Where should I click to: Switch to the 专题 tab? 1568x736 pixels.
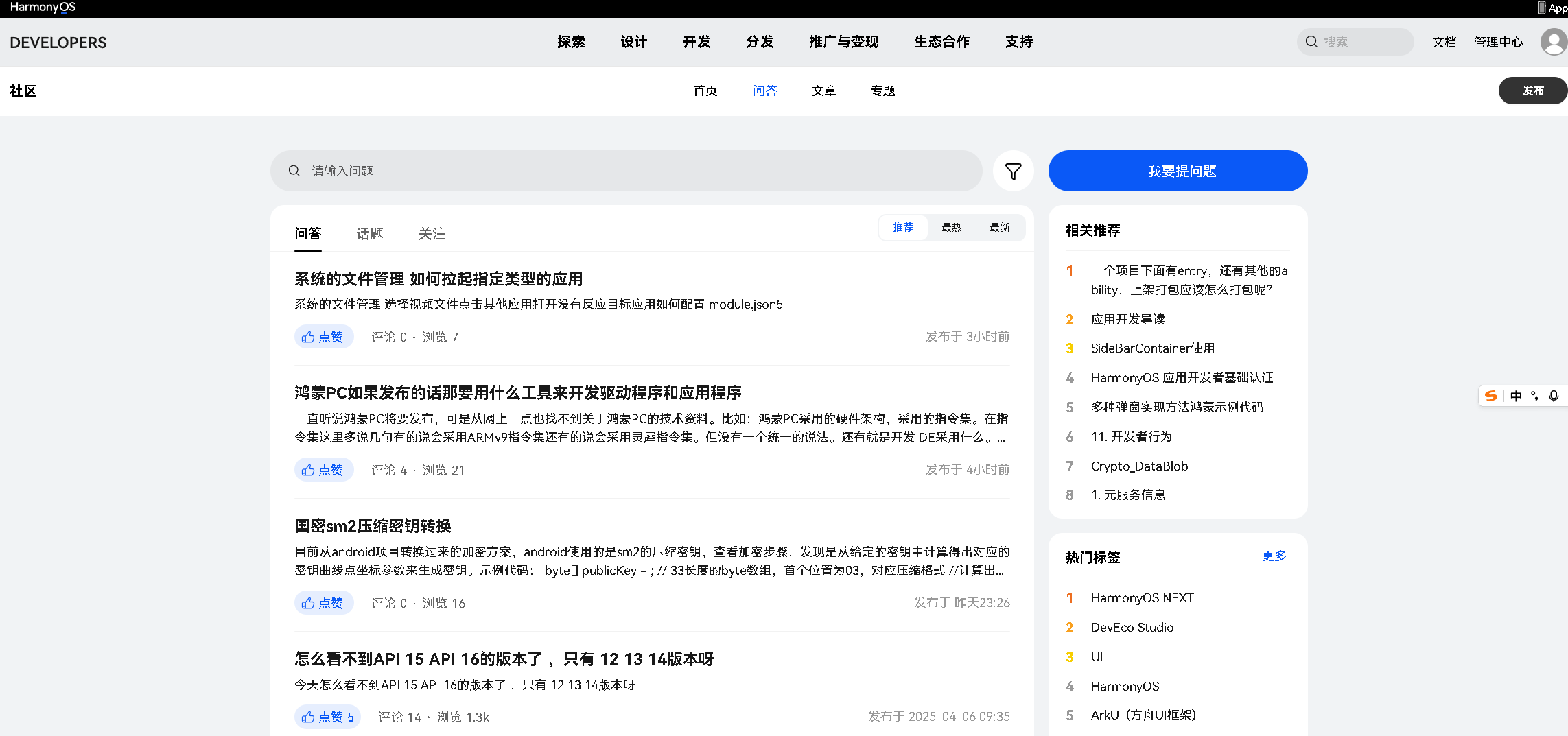click(x=883, y=91)
